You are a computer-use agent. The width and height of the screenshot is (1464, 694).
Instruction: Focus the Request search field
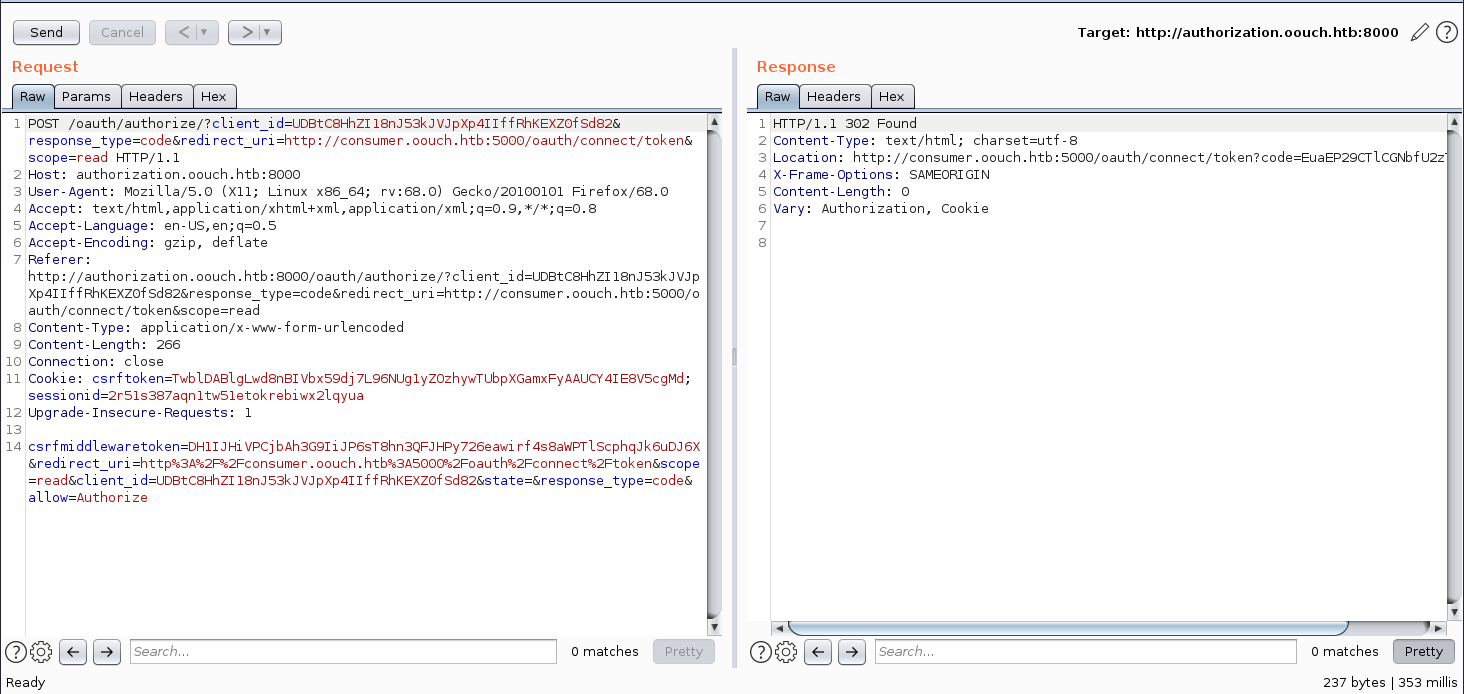[343, 652]
